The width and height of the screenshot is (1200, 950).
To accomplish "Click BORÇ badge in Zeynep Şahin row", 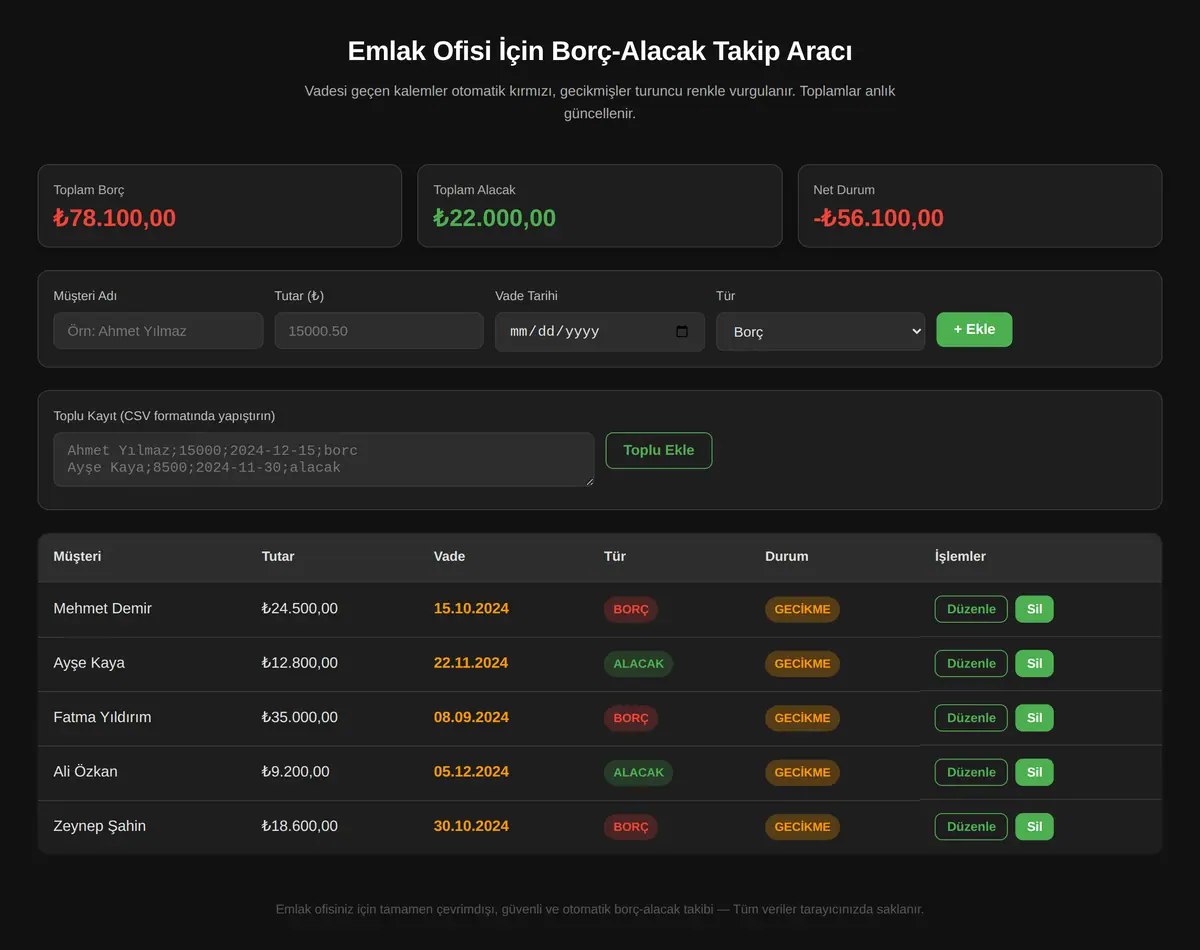I will 631,827.
